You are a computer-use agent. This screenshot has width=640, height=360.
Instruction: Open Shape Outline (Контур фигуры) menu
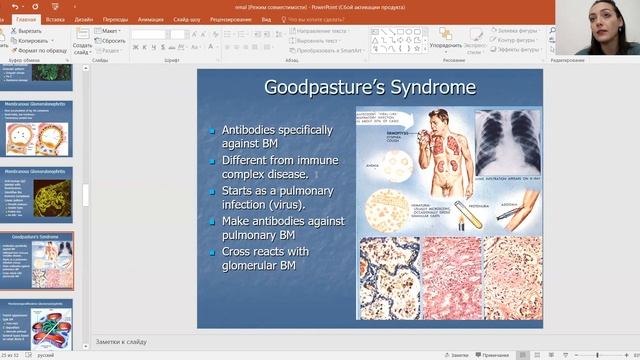coord(513,40)
